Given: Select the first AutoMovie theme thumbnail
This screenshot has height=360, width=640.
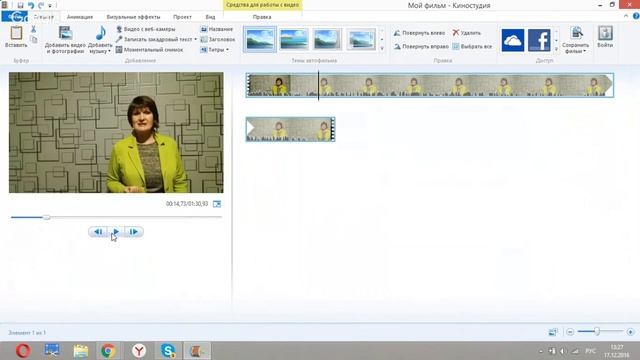Looking at the screenshot, I should (x=260, y=39).
